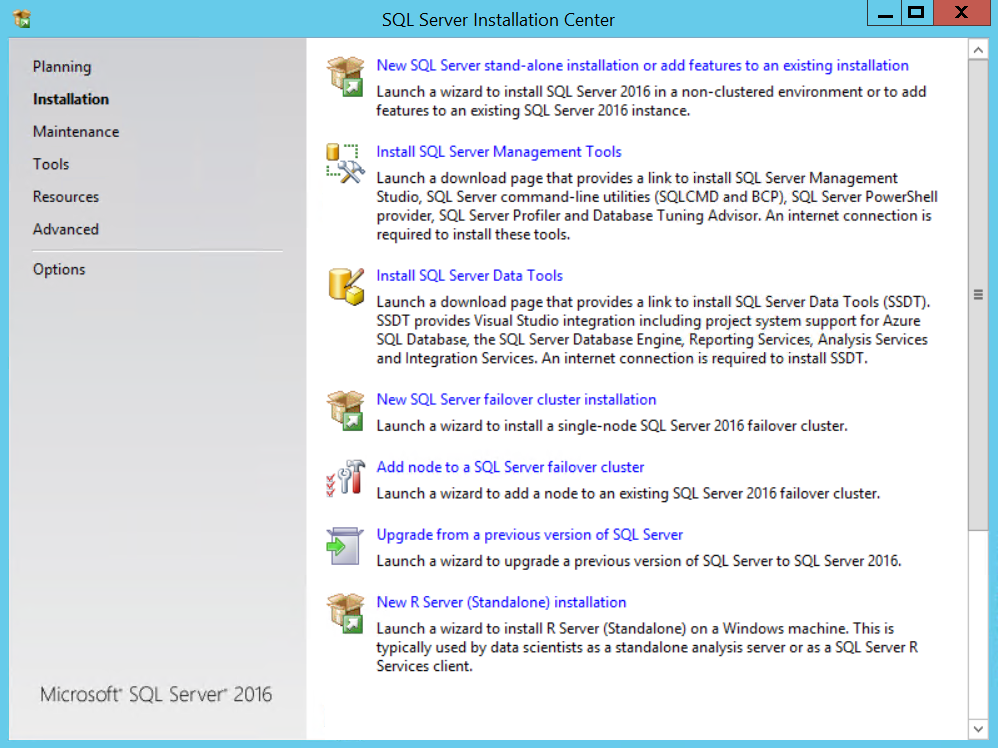Switch to the Maintenance section
The width and height of the screenshot is (998, 748).
pos(76,131)
